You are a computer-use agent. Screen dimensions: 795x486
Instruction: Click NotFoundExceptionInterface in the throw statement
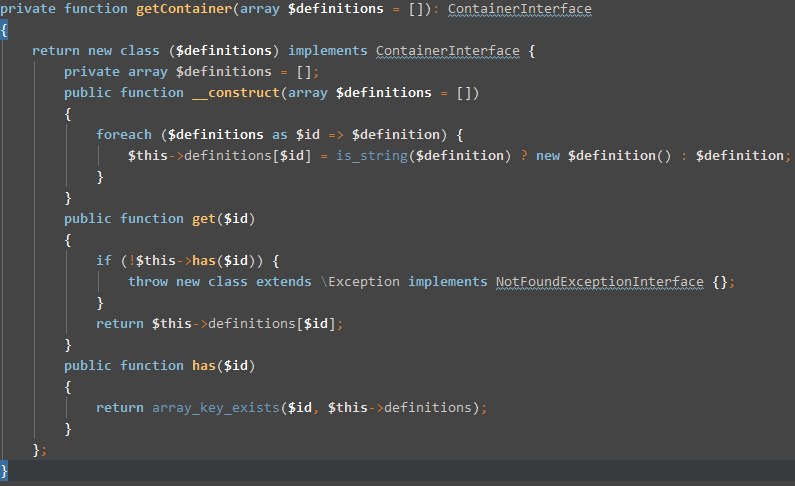click(x=600, y=282)
